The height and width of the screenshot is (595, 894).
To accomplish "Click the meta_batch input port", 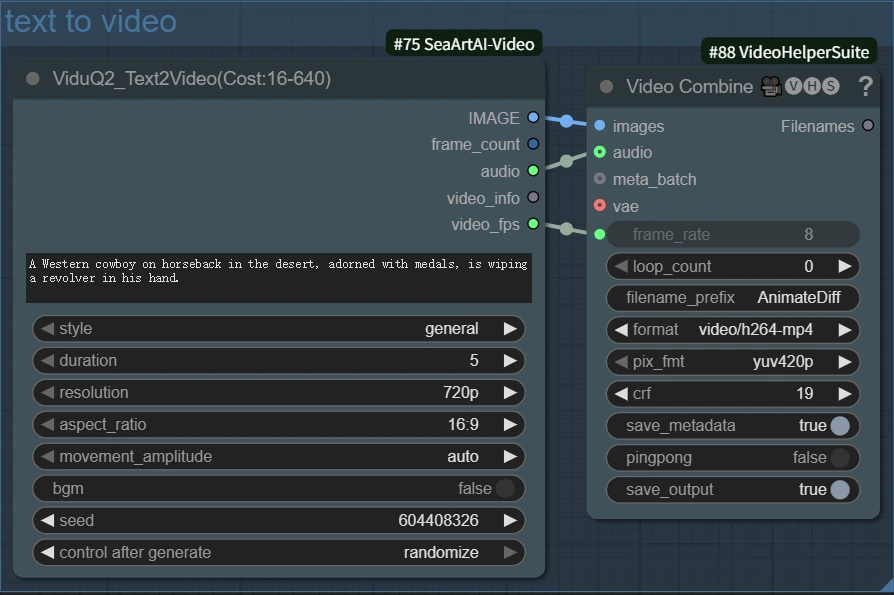I will (x=599, y=179).
